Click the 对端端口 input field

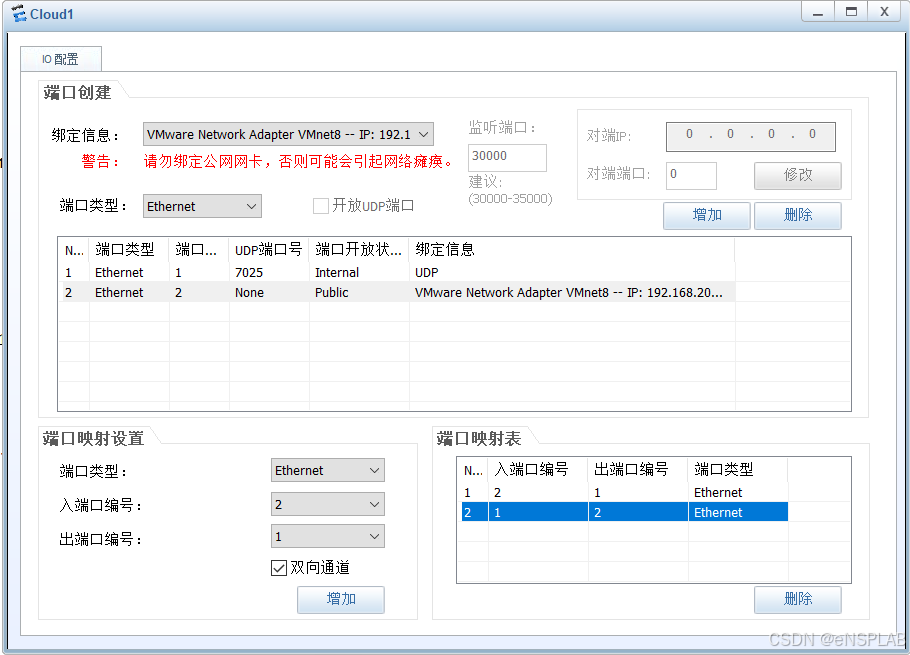click(x=691, y=175)
